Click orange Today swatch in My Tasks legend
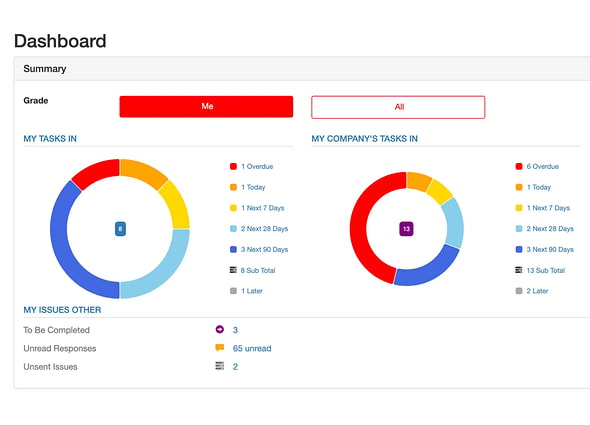The height and width of the screenshot is (425, 590). pos(233,187)
